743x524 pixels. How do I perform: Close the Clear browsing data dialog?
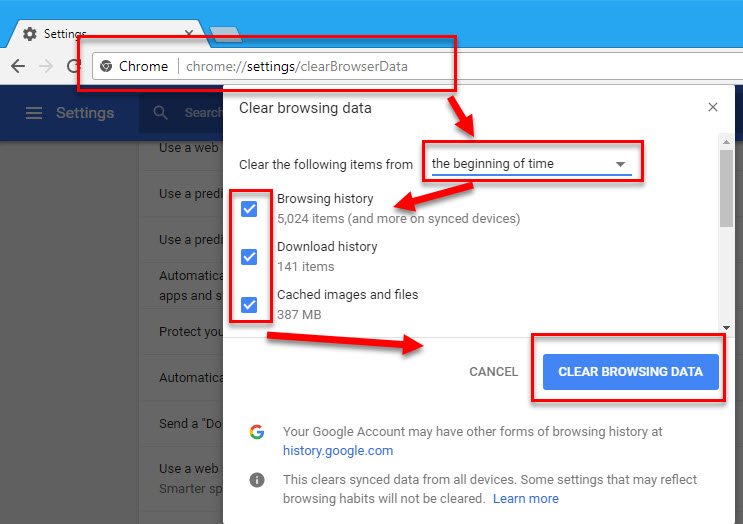tap(712, 108)
